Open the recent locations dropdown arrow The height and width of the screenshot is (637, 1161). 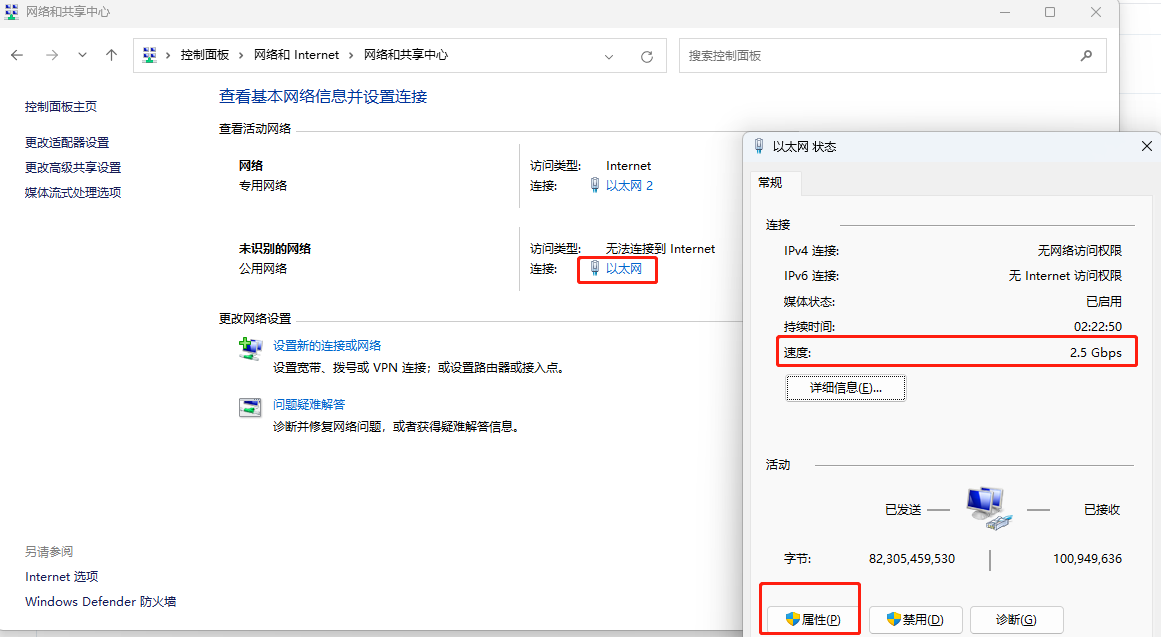click(x=82, y=56)
